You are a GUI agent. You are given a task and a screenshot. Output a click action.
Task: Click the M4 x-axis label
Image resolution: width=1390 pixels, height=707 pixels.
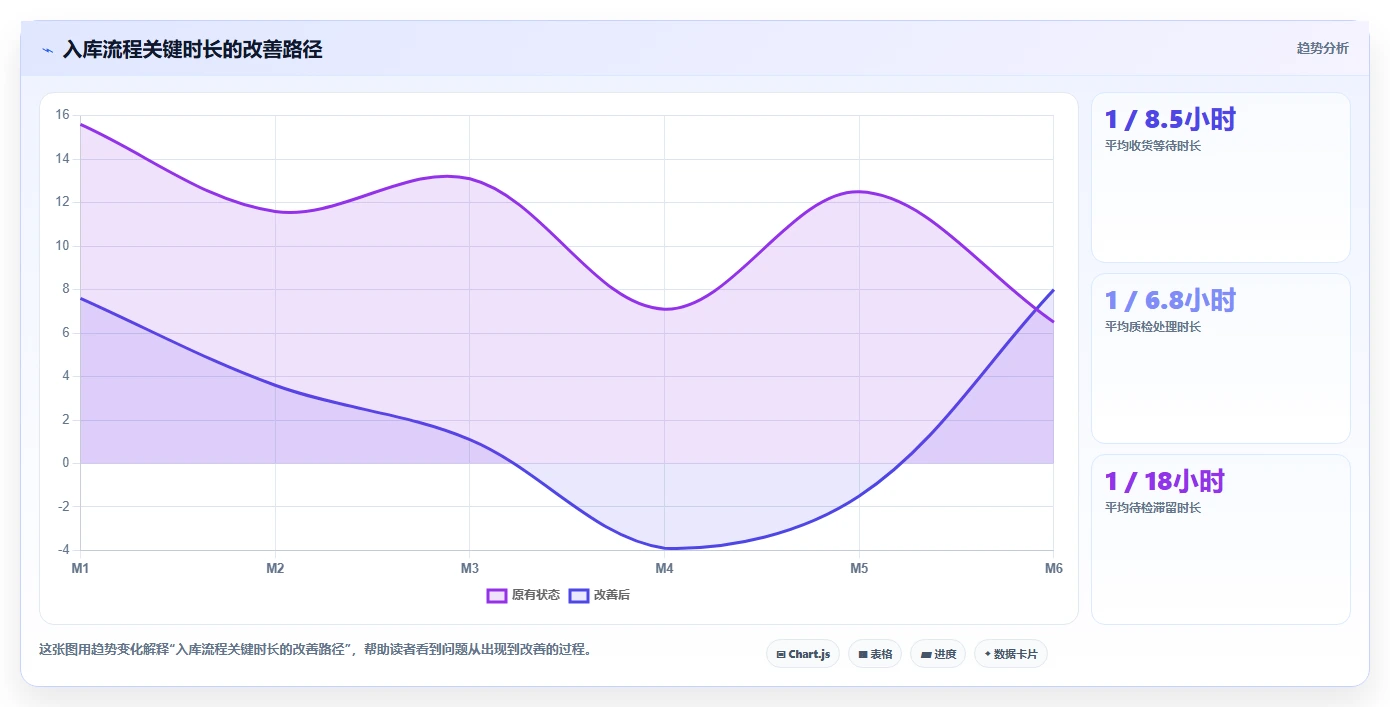664,568
